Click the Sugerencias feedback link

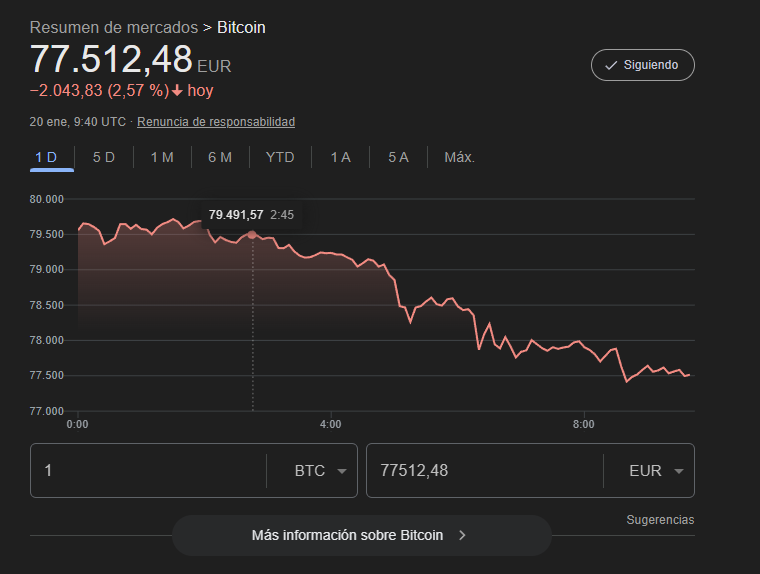660,520
